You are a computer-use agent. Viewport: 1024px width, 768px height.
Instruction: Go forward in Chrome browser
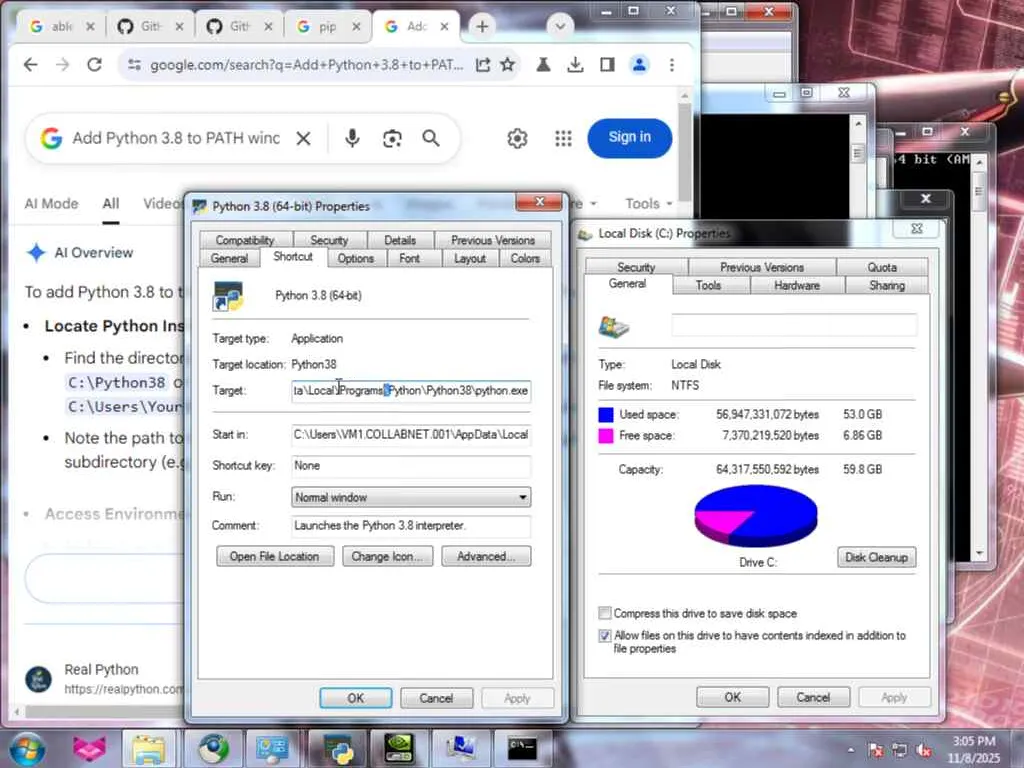pos(62,65)
